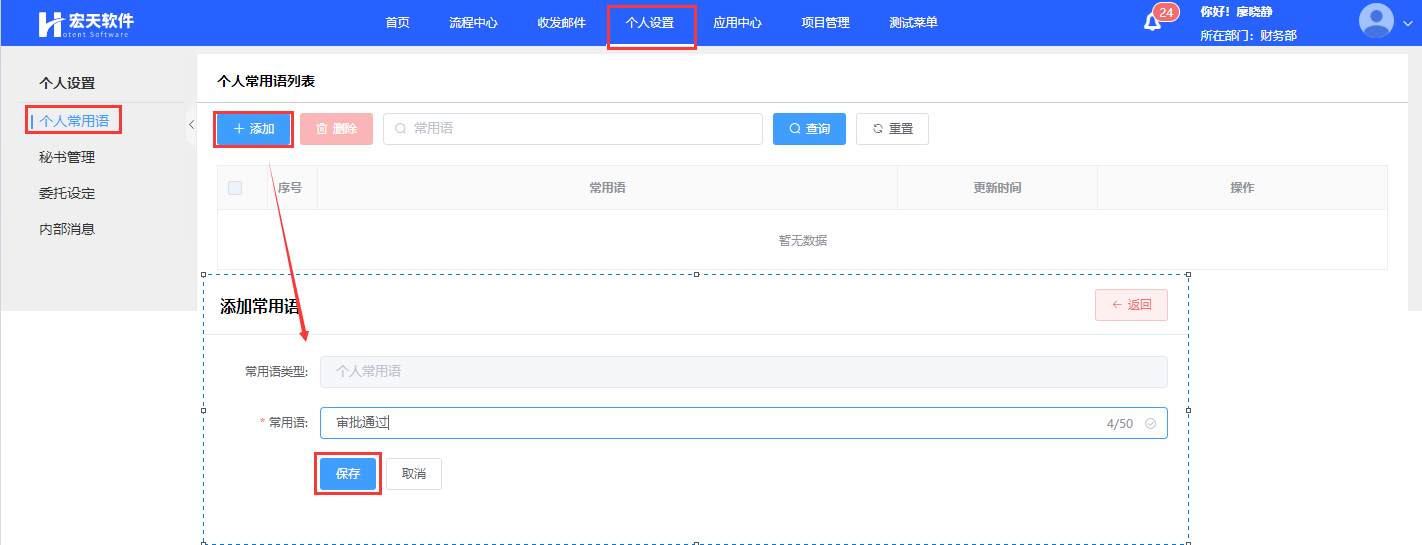1422x545 pixels.
Task: Click the Hotent Software logo
Action: 86,24
